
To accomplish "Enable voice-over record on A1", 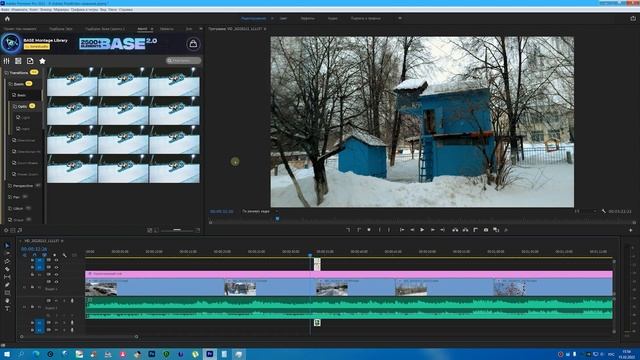I will [x=72, y=301].
